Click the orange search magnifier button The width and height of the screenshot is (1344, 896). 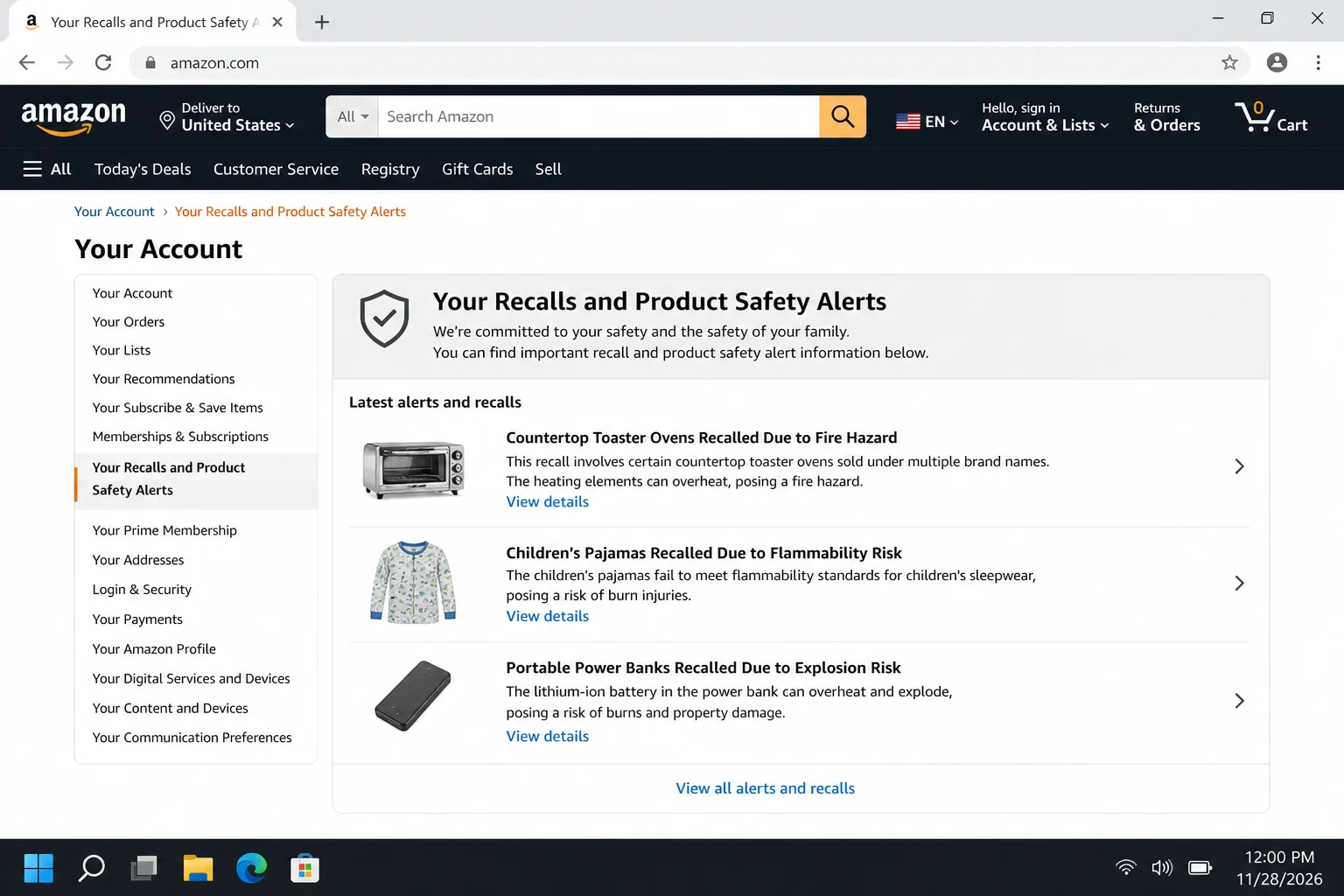(x=843, y=116)
